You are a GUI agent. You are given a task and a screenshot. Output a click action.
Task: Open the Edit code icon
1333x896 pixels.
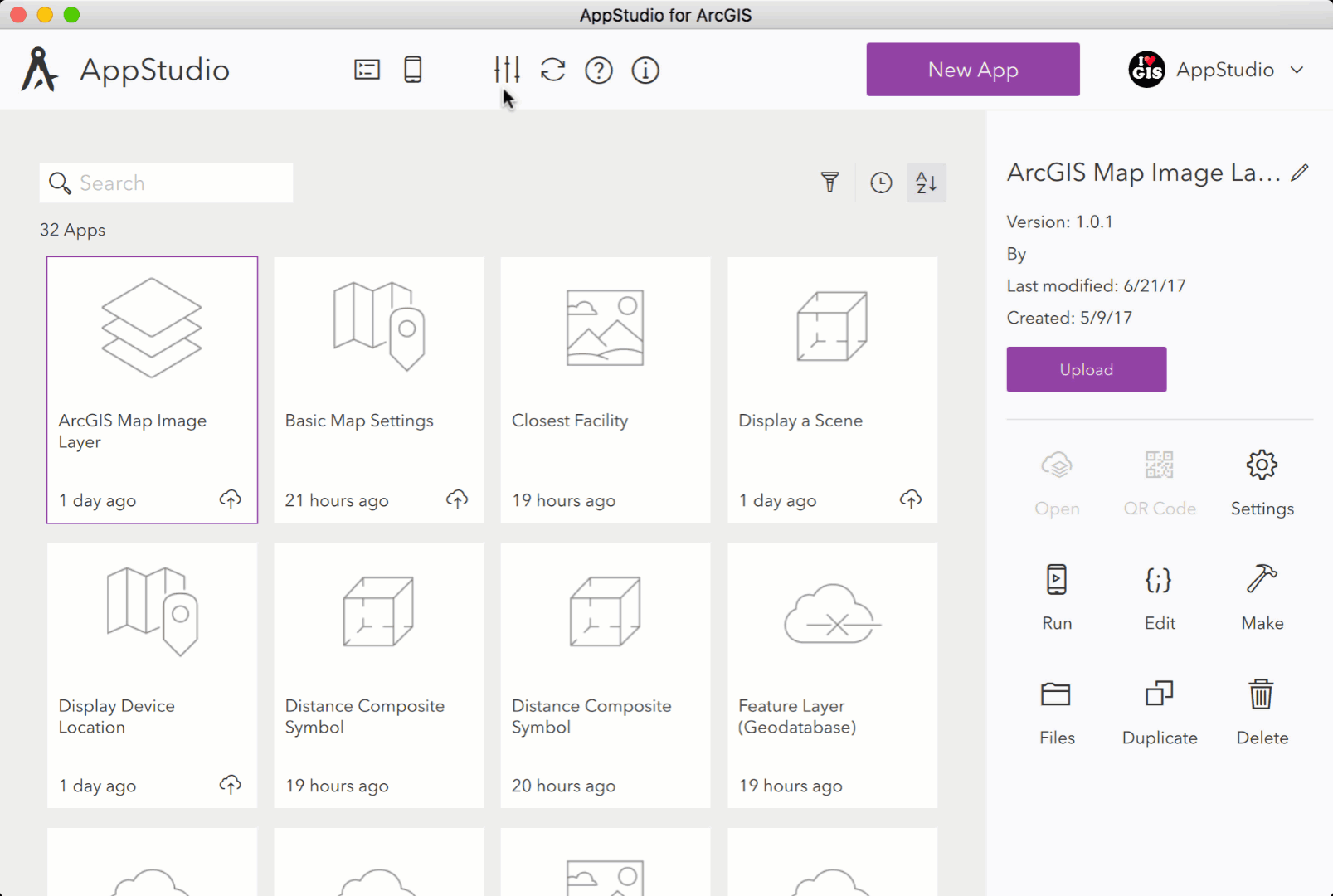coord(1159,580)
